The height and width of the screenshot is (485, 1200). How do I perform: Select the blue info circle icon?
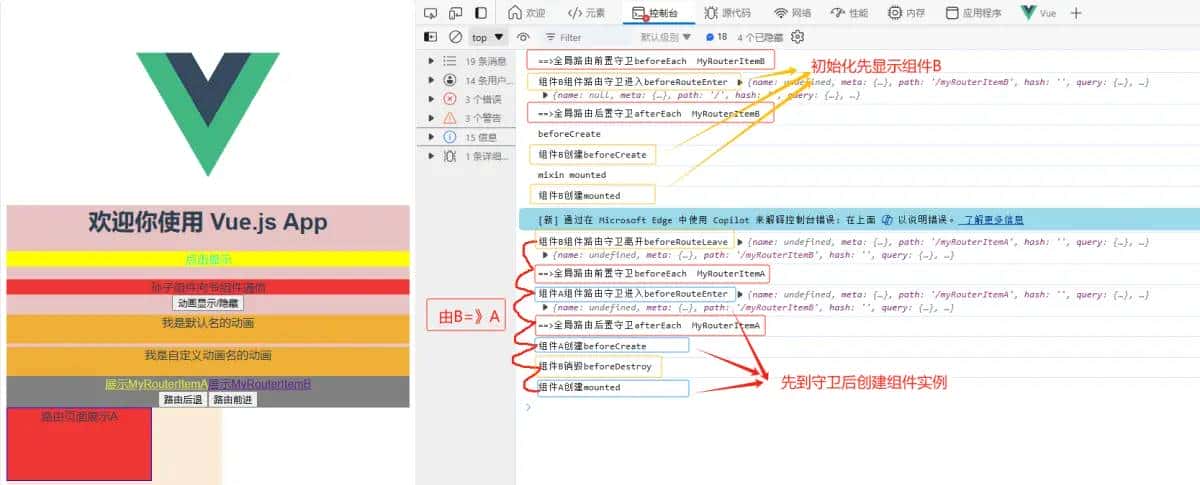tap(449, 137)
